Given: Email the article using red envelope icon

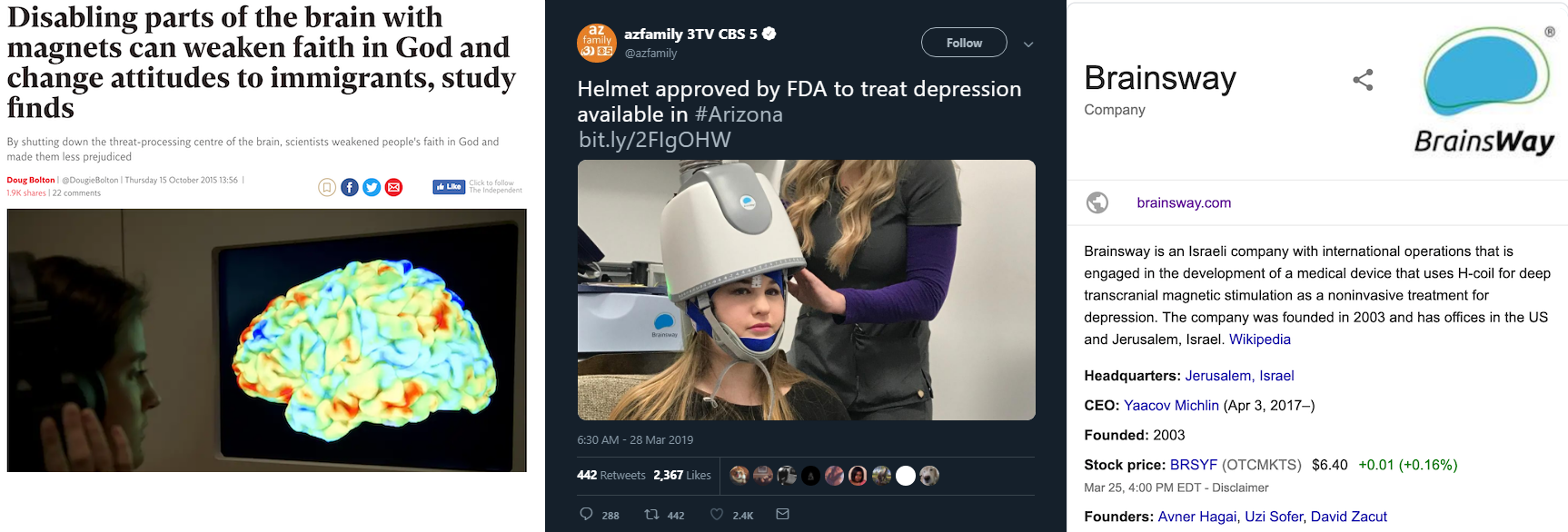Looking at the screenshot, I should point(393,187).
